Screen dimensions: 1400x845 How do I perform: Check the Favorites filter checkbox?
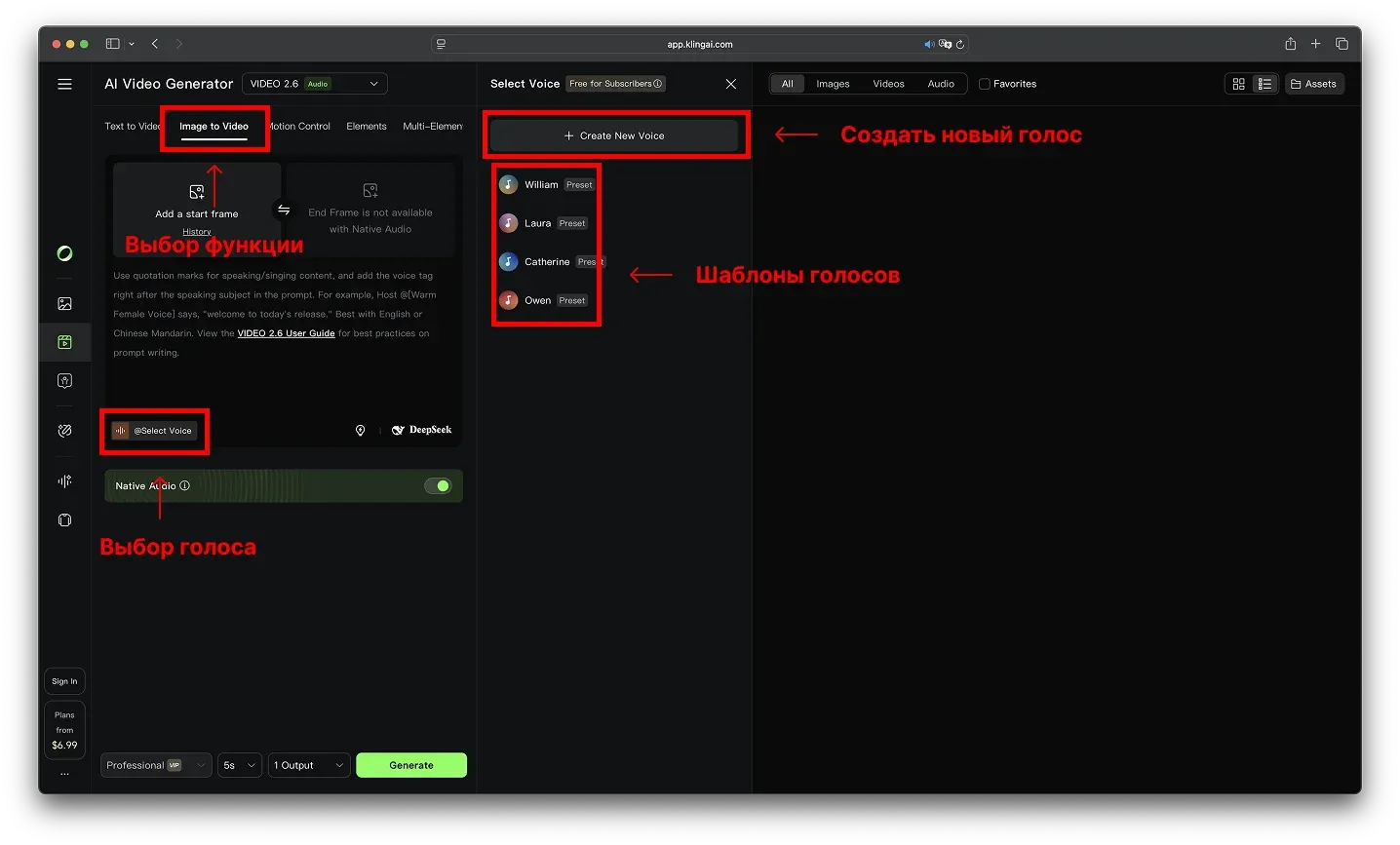tap(986, 84)
